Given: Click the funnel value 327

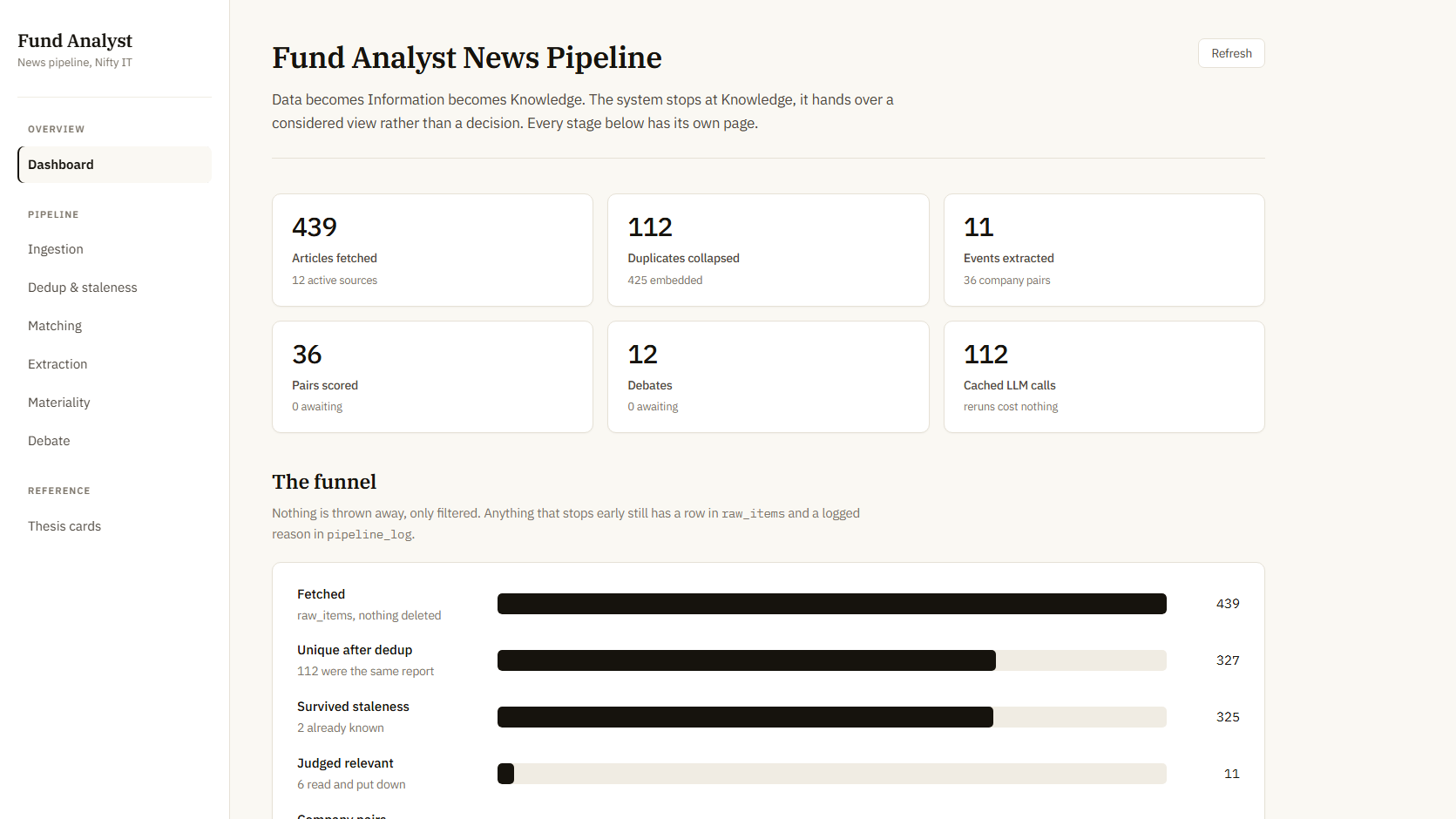Looking at the screenshot, I should [1228, 660].
